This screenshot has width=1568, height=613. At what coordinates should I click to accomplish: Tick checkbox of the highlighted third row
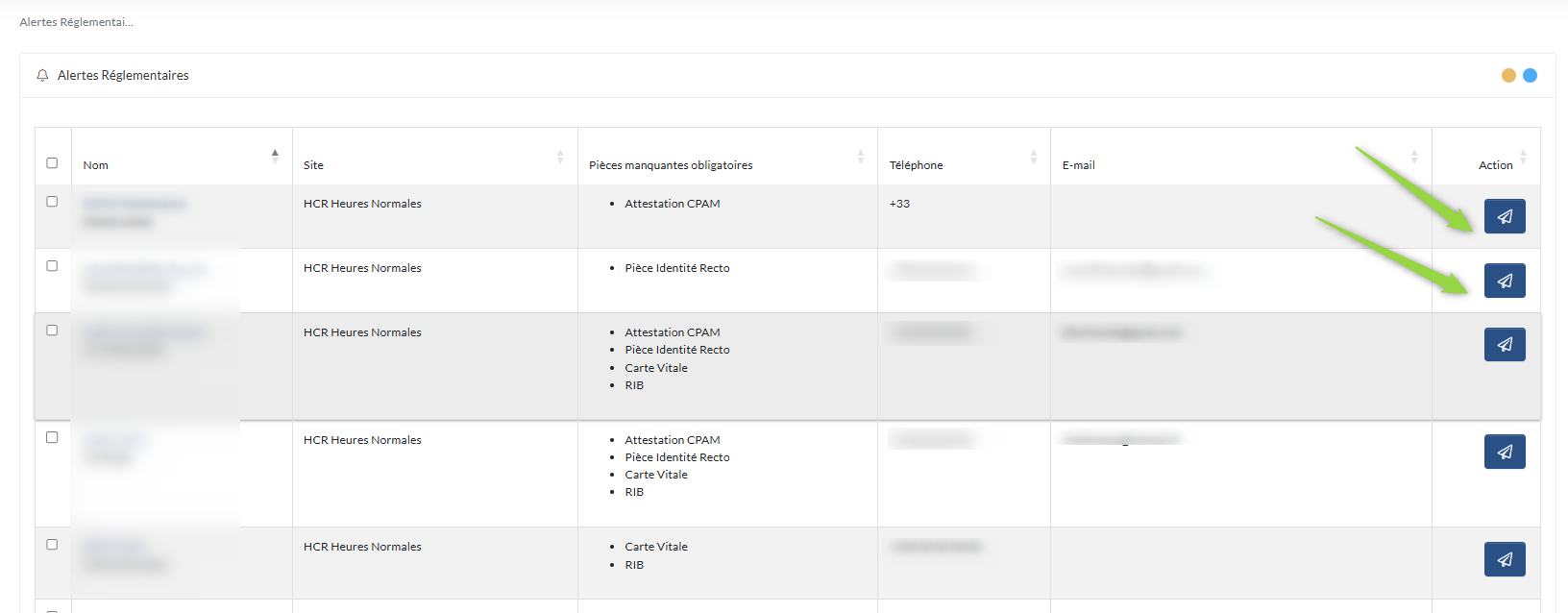(x=52, y=331)
